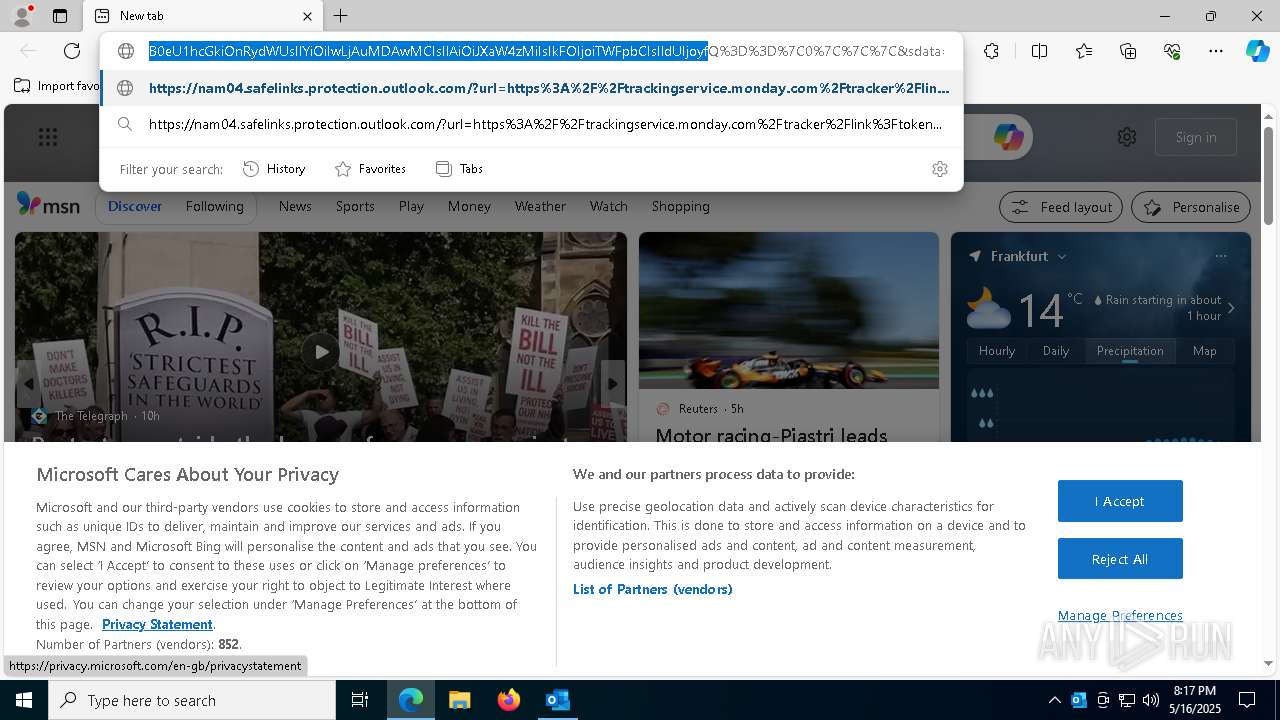Switch weather to Daily view
Viewport: 1280px width, 720px height.
click(1056, 351)
